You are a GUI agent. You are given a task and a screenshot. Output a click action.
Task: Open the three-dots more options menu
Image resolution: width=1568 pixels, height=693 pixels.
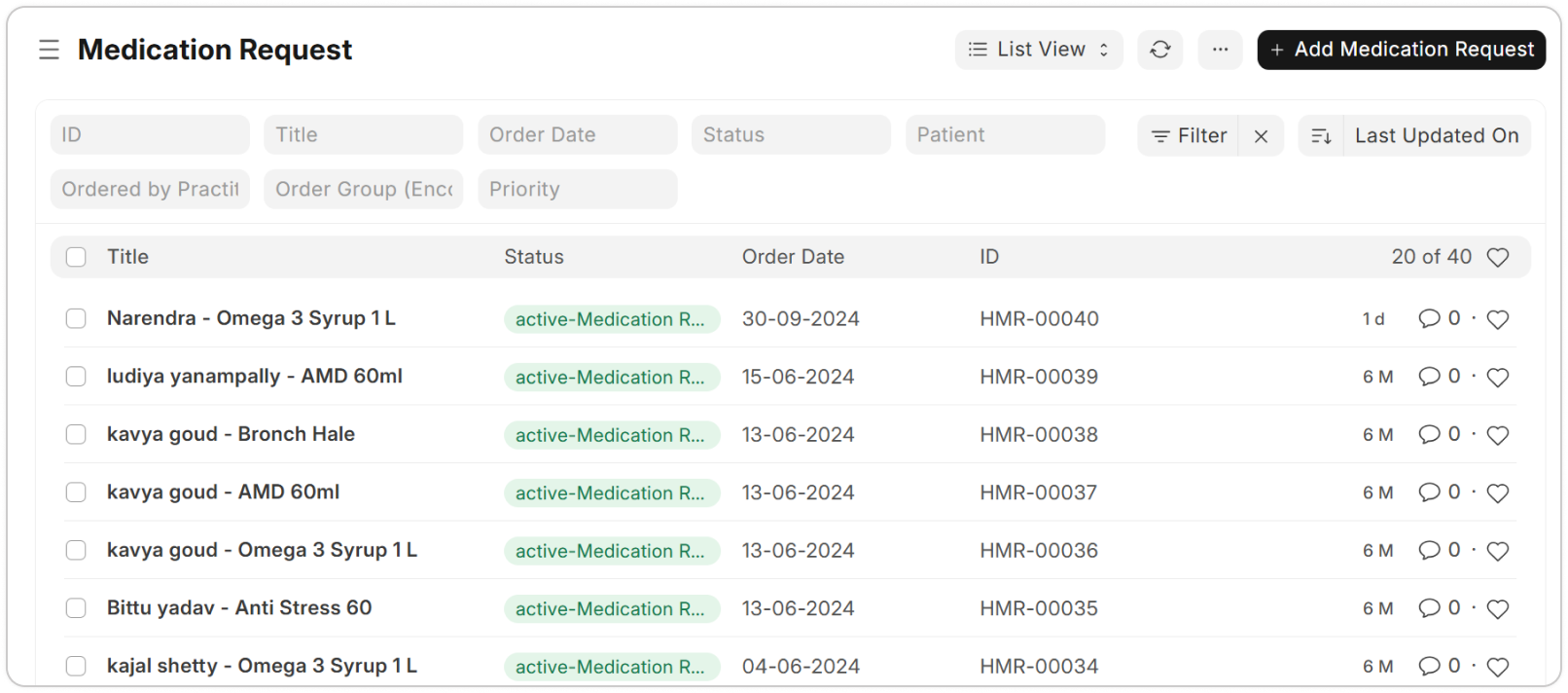(1220, 50)
